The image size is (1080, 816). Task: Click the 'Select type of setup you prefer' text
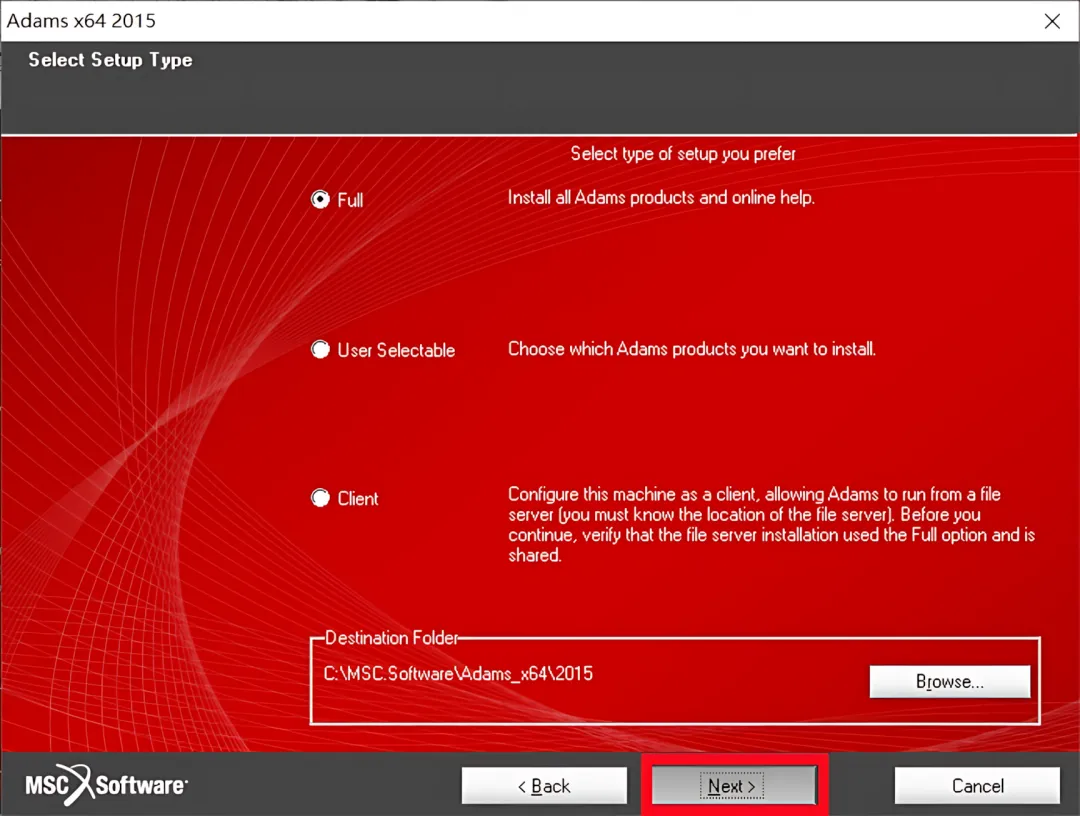[683, 154]
